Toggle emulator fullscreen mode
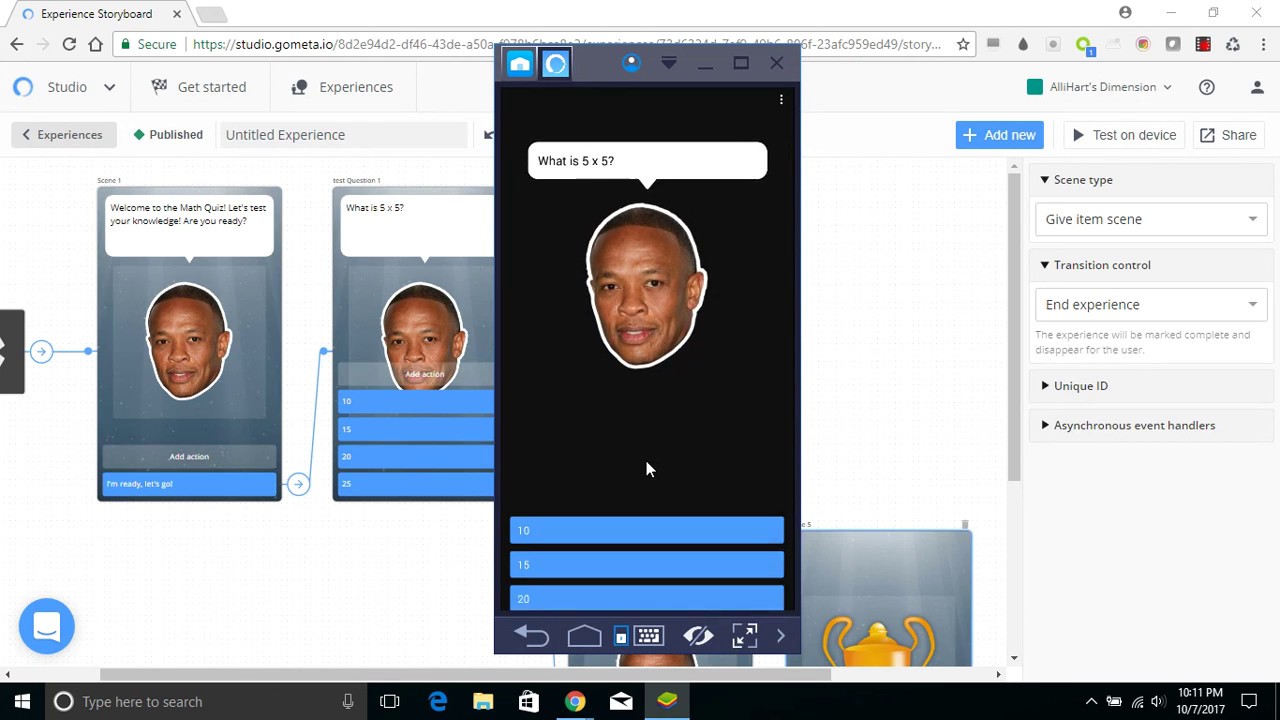Screen dimensions: 1280x720 [x=744, y=636]
